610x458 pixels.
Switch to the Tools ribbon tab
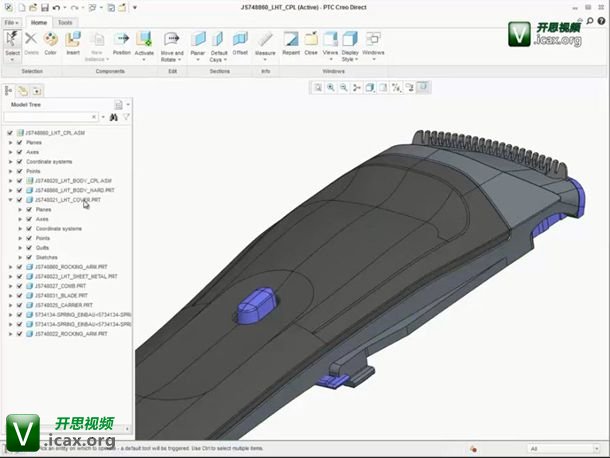click(65, 21)
